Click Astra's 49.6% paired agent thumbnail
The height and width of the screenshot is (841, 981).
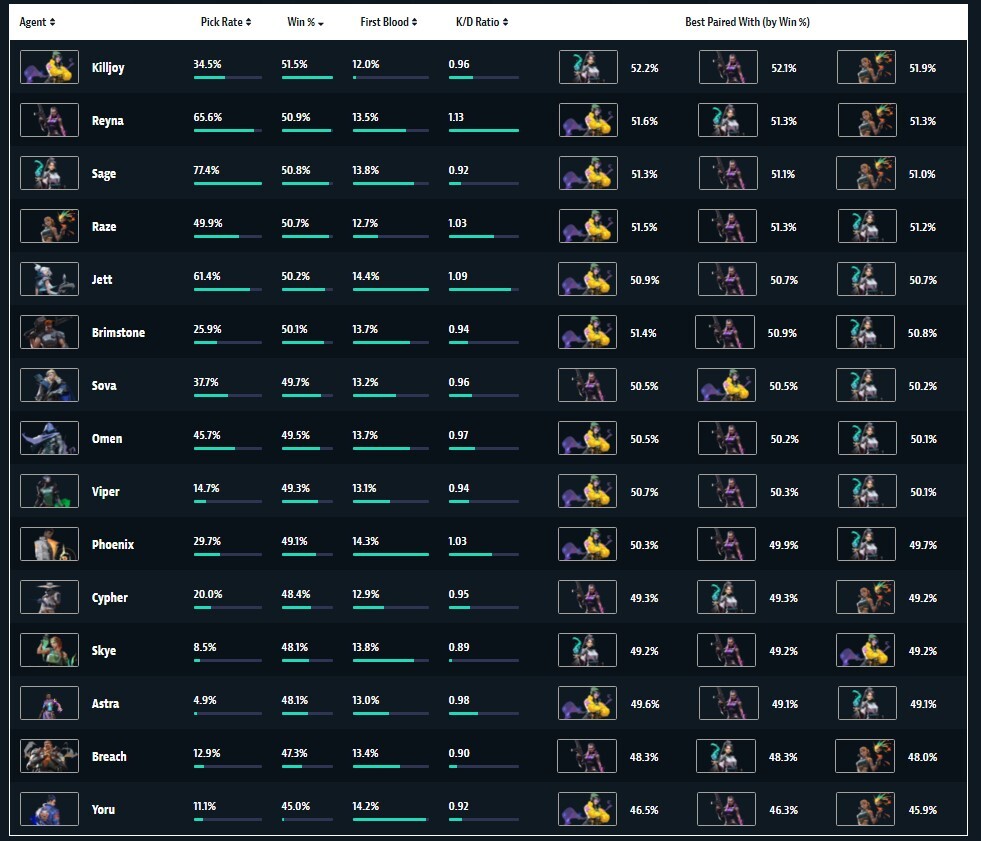[587, 703]
